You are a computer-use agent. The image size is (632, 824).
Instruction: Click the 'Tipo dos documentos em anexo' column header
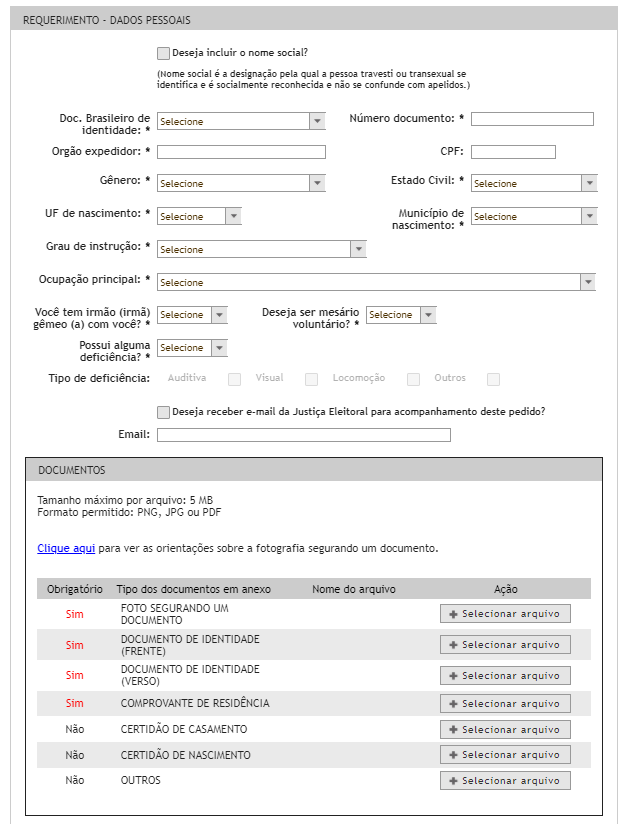[193, 589]
